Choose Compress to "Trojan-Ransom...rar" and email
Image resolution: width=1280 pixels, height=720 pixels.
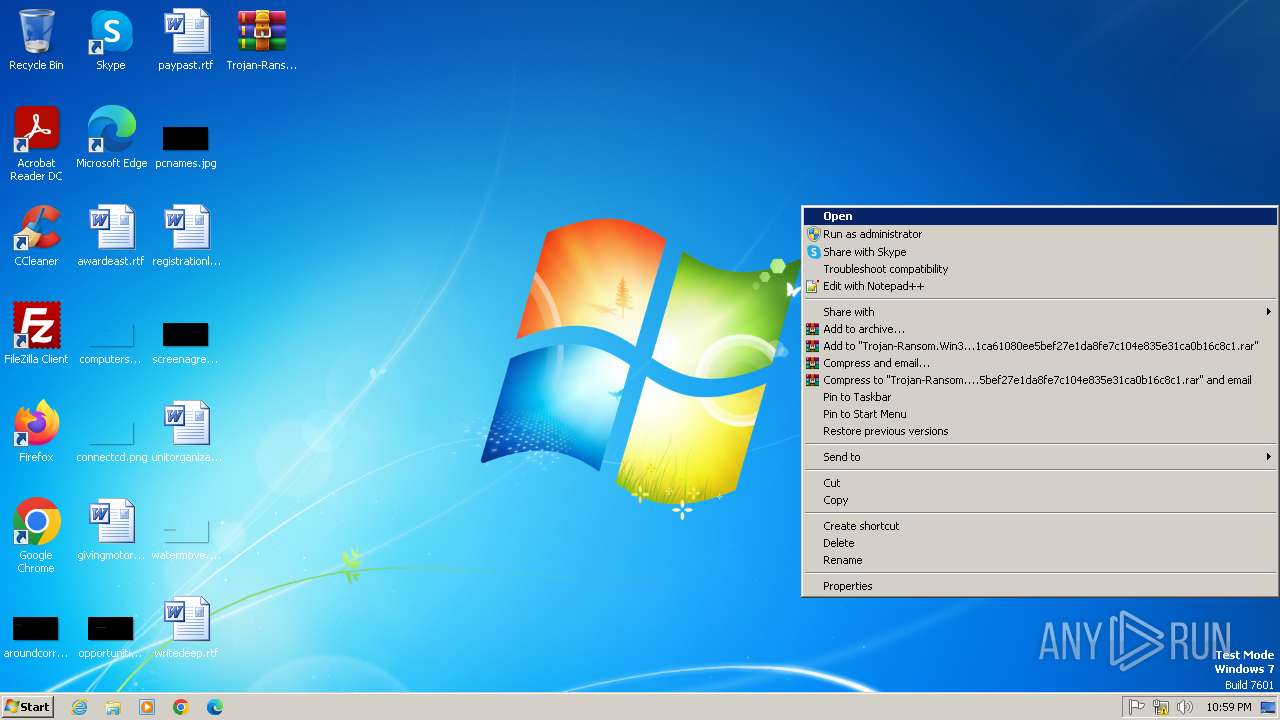[1040, 380]
